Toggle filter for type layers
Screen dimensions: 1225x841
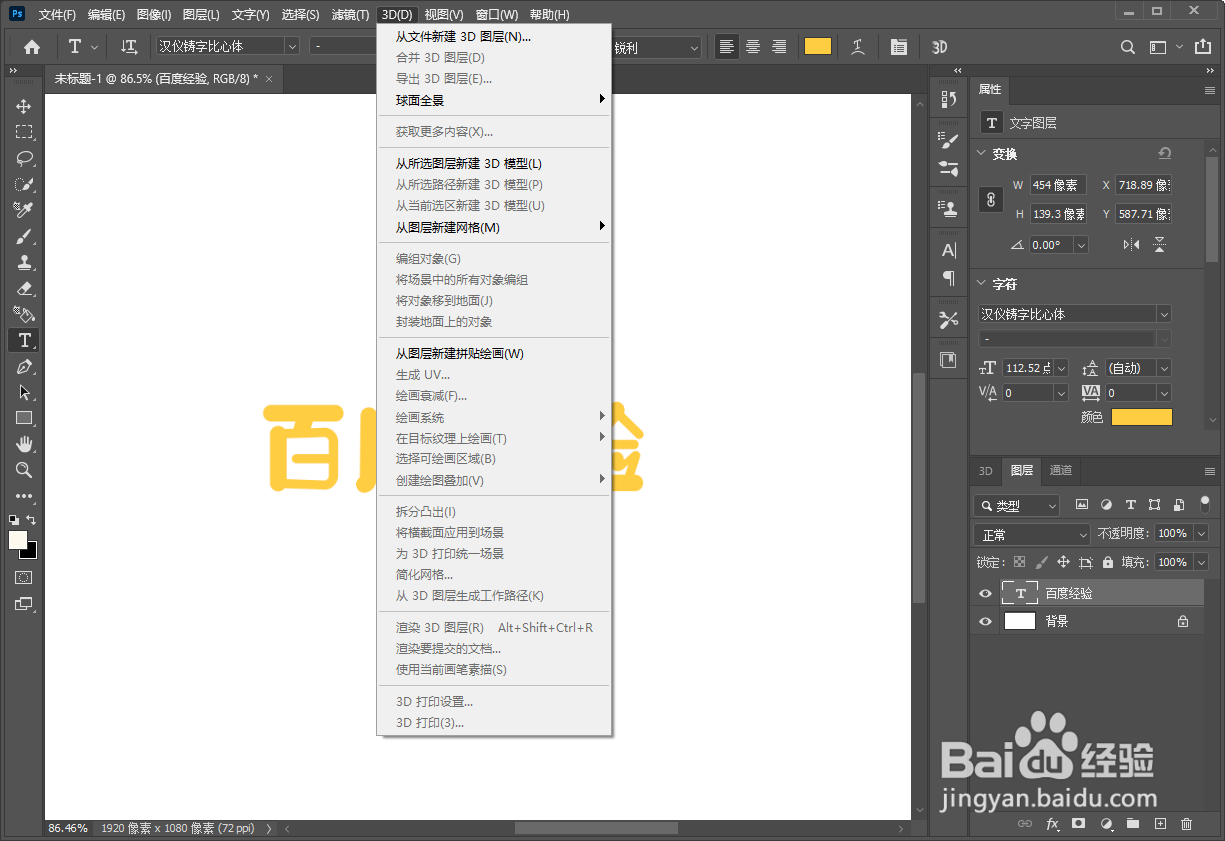(x=1130, y=505)
